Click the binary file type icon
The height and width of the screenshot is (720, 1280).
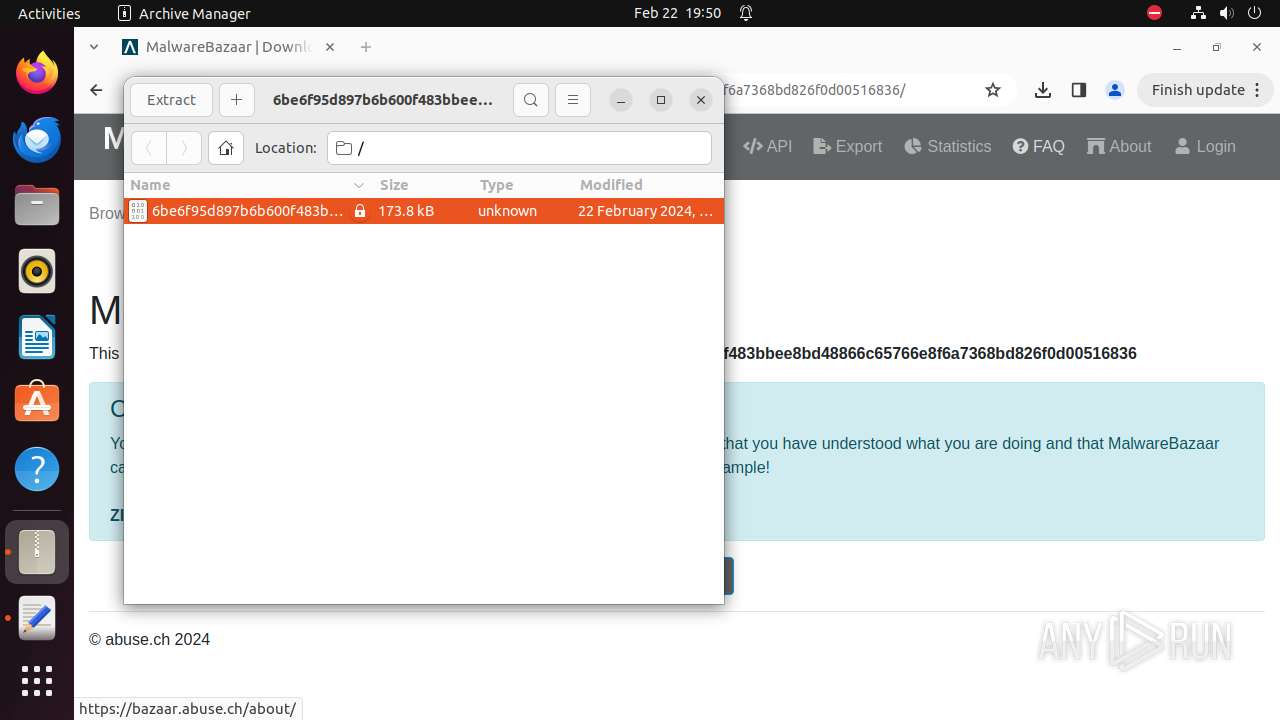pyautogui.click(x=138, y=211)
